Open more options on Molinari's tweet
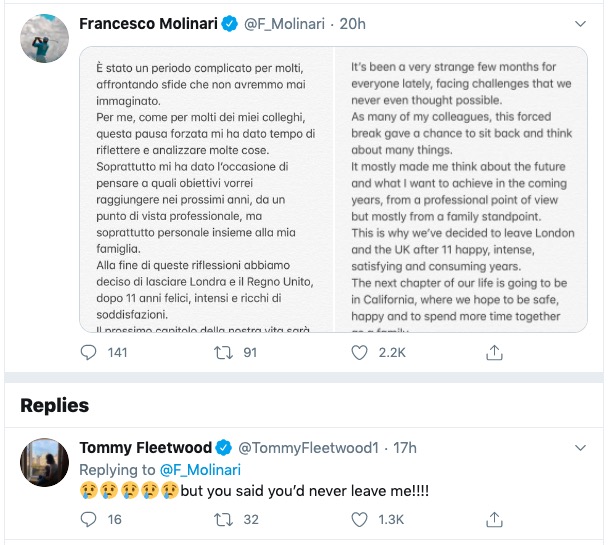This screenshot has width=608, height=545. (581, 23)
